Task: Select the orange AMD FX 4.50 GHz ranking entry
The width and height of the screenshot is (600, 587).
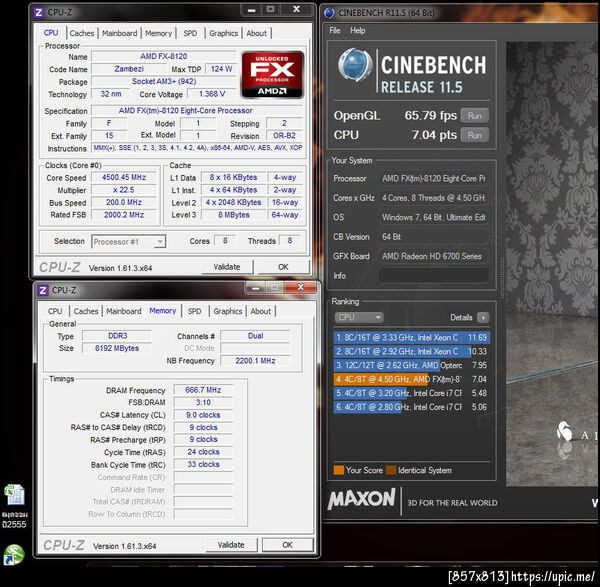Action: [x=411, y=379]
